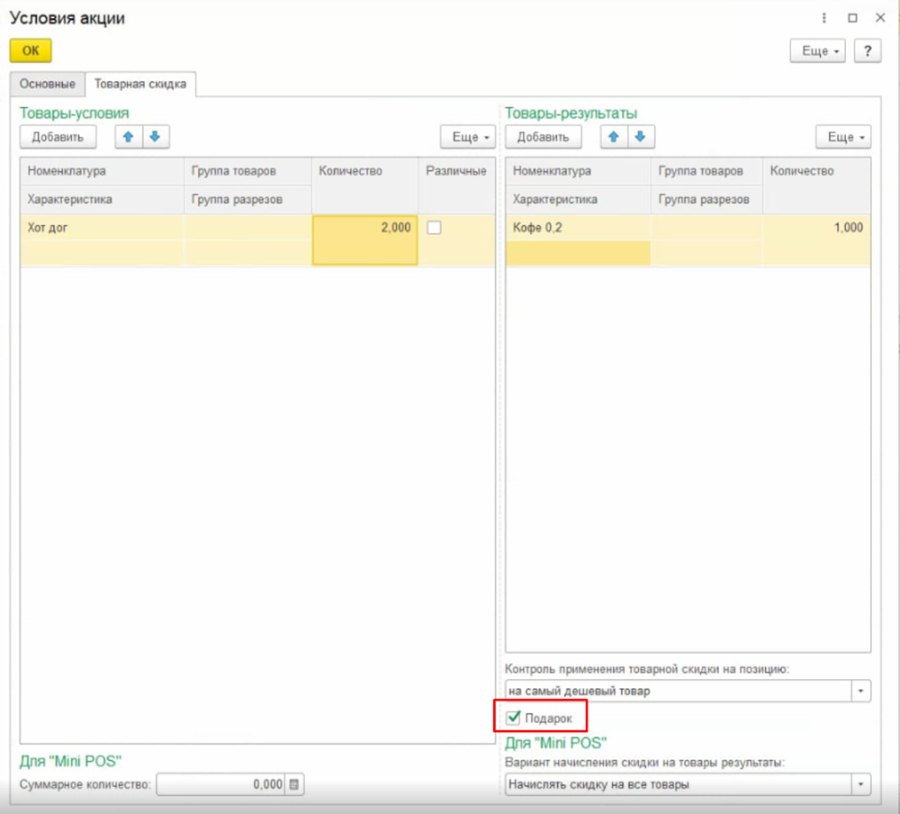Expand the Контроль применения товарной скидки dropdown

click(x=860, y=691)
